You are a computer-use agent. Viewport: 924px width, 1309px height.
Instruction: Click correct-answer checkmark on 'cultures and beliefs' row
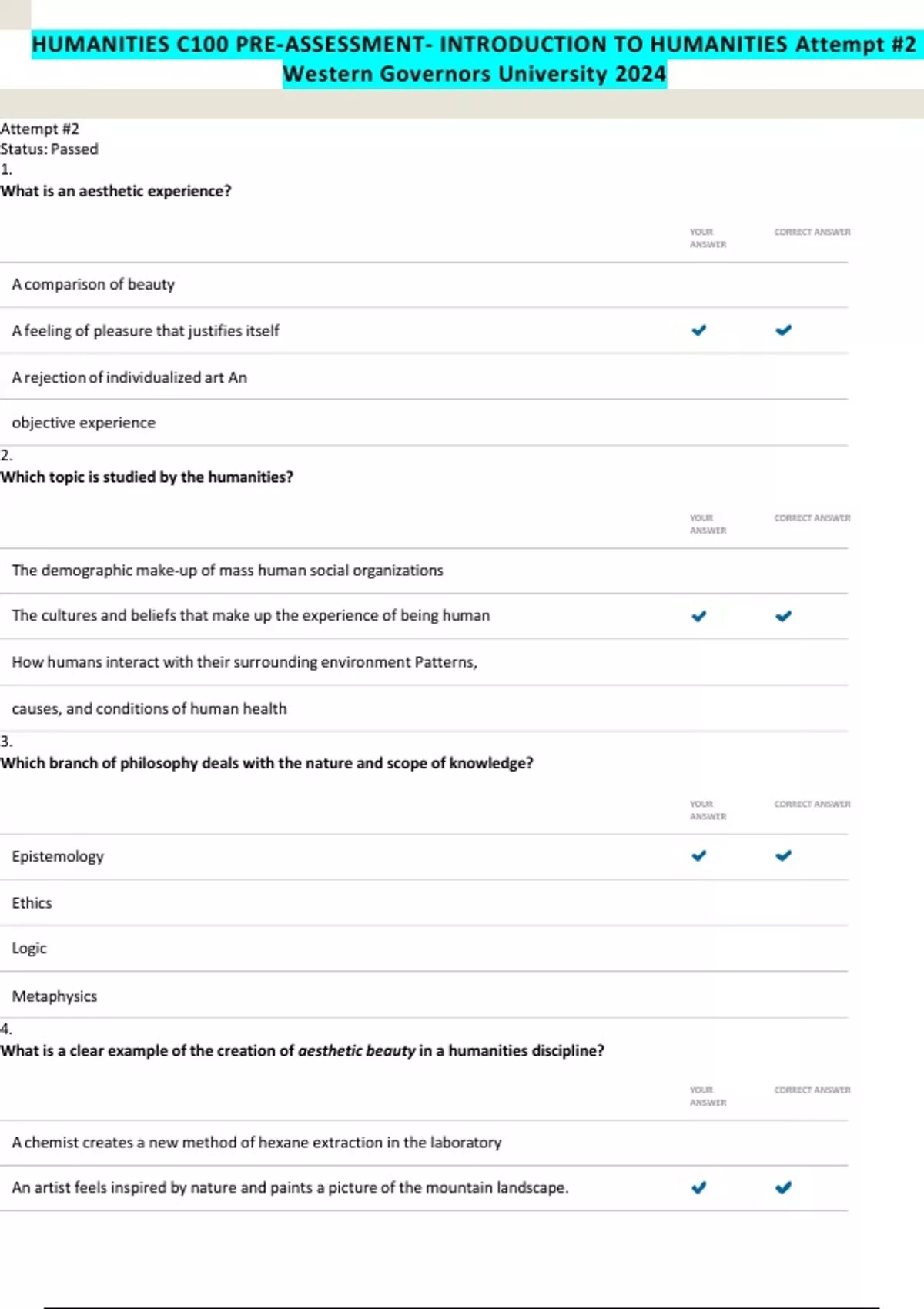[783, 616]
